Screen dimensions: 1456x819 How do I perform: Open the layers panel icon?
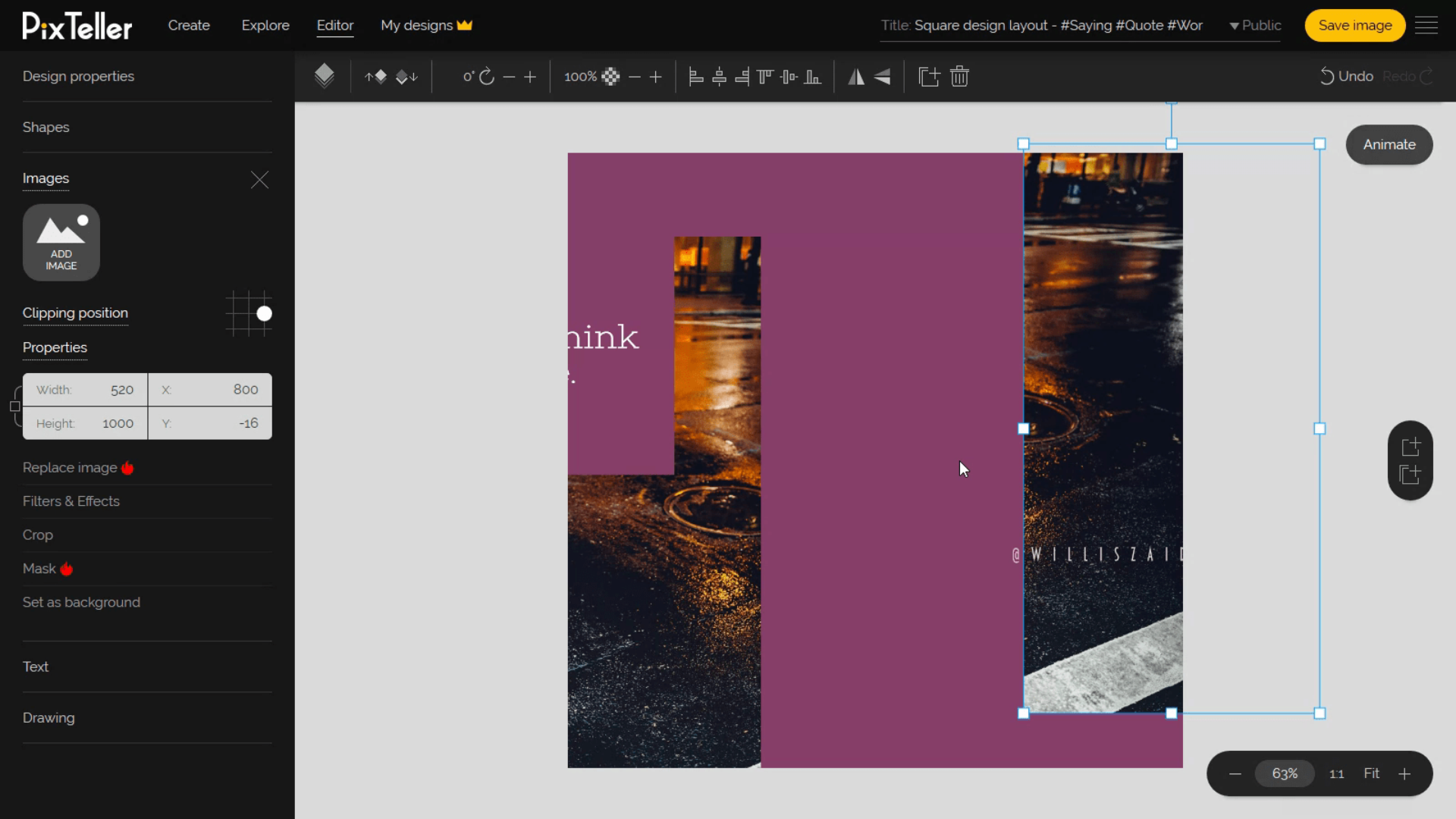point(324,76)
